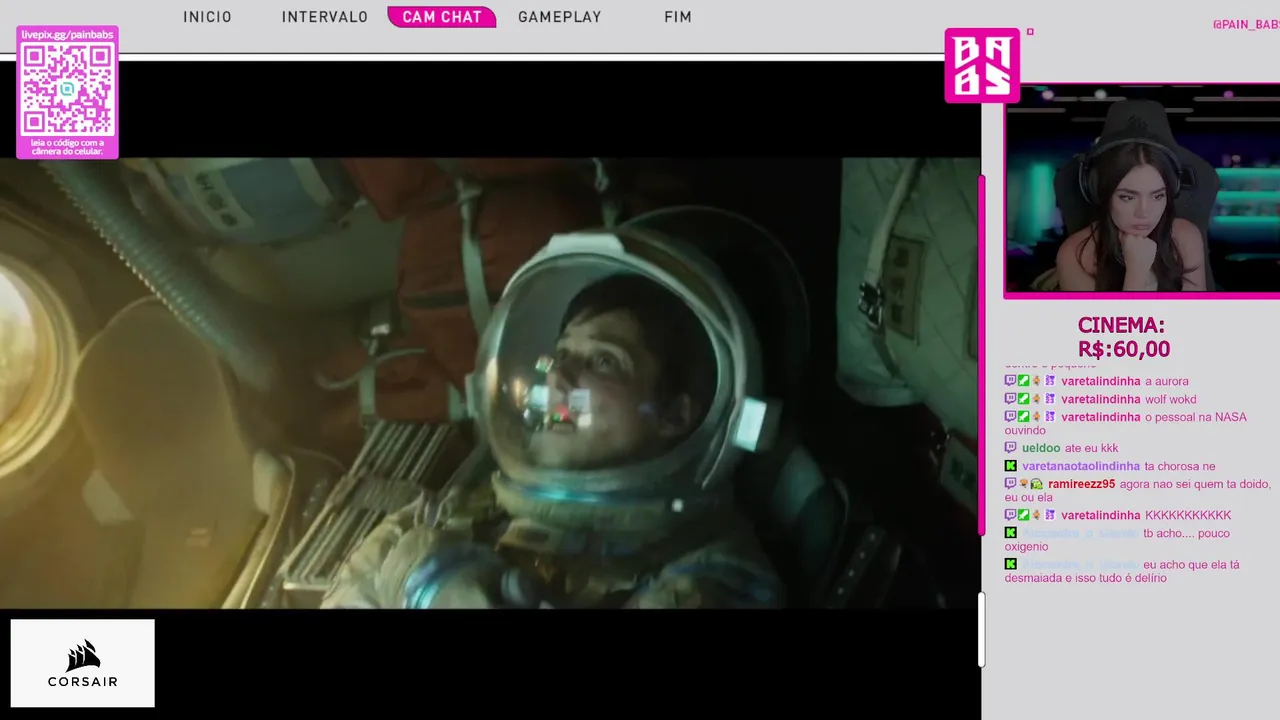Image resolution: width=1280 pixels, height=720 pixels.
Task: Click the streamer webcam feed
Action: pos(1142,191)
